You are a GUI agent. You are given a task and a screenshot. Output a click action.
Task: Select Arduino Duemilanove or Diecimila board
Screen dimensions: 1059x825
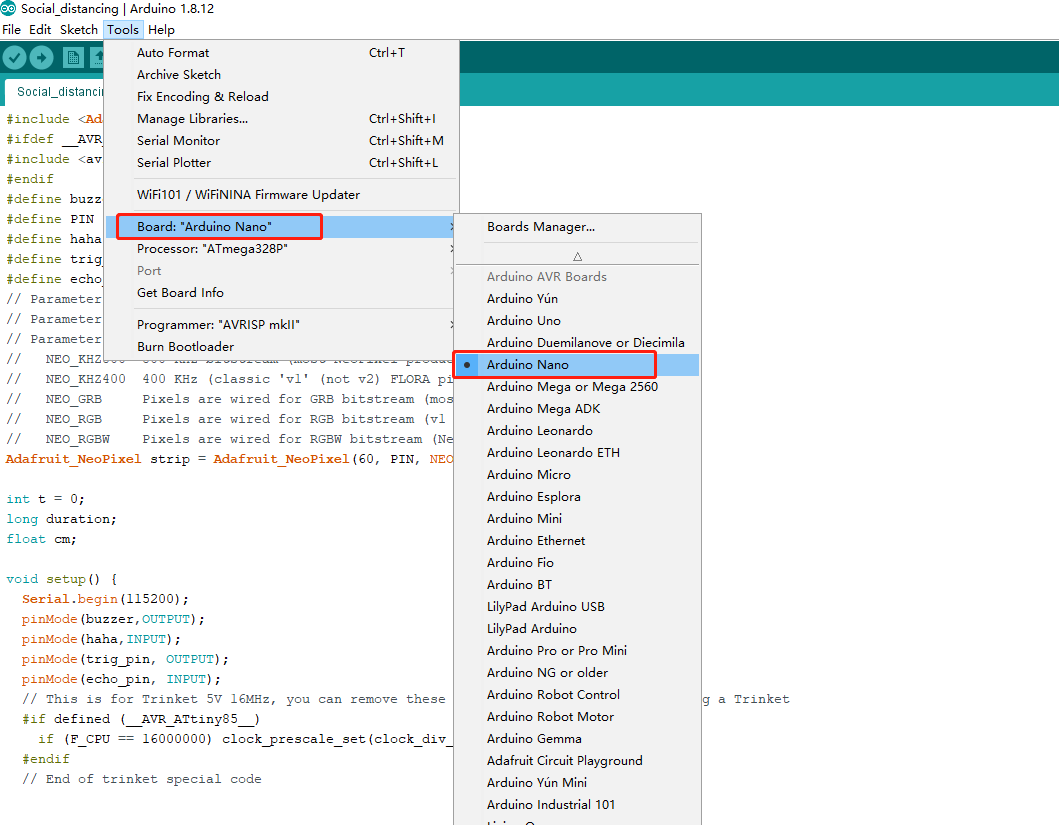point(577,342)
